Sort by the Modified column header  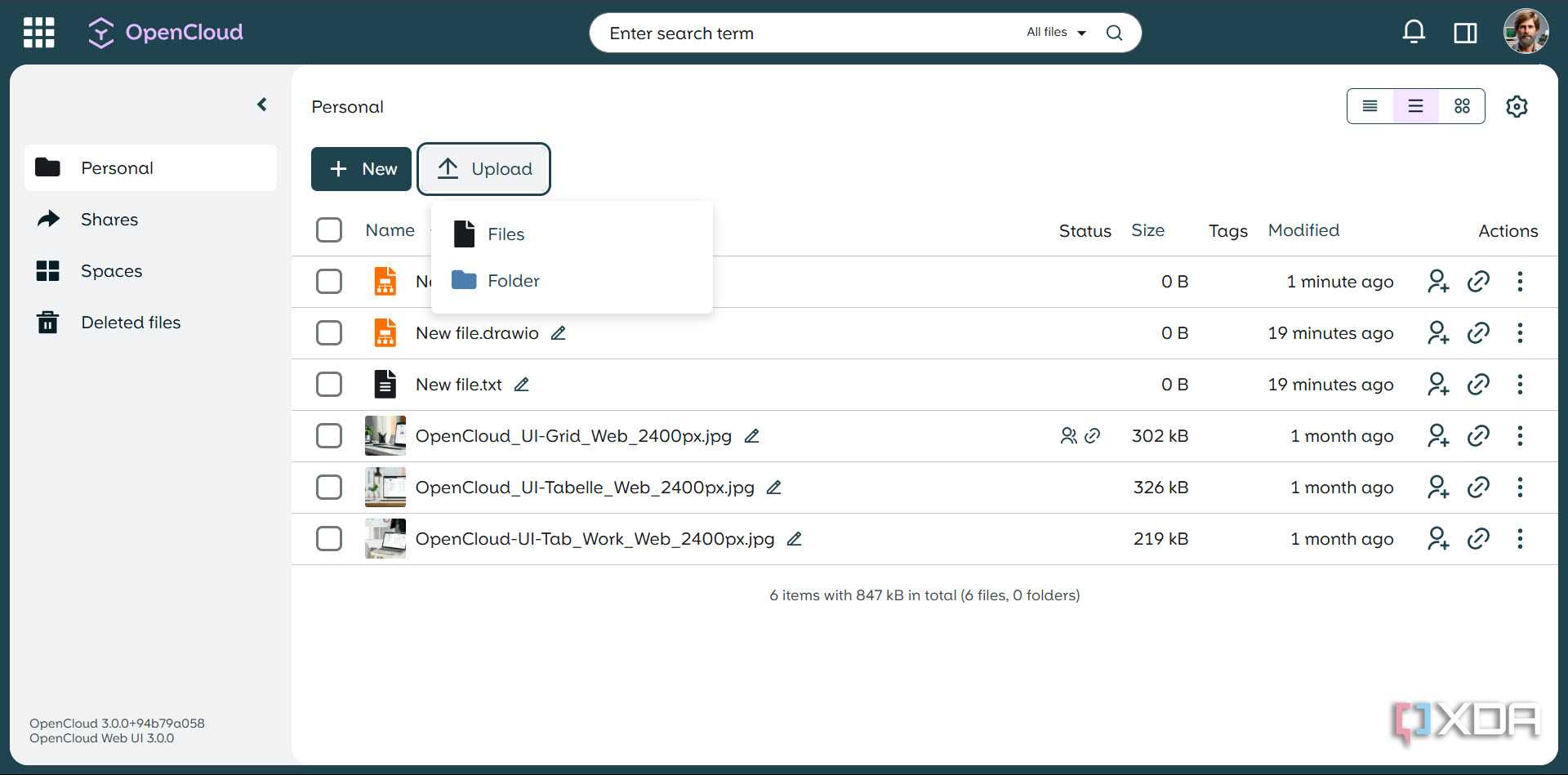[1303, 230]
